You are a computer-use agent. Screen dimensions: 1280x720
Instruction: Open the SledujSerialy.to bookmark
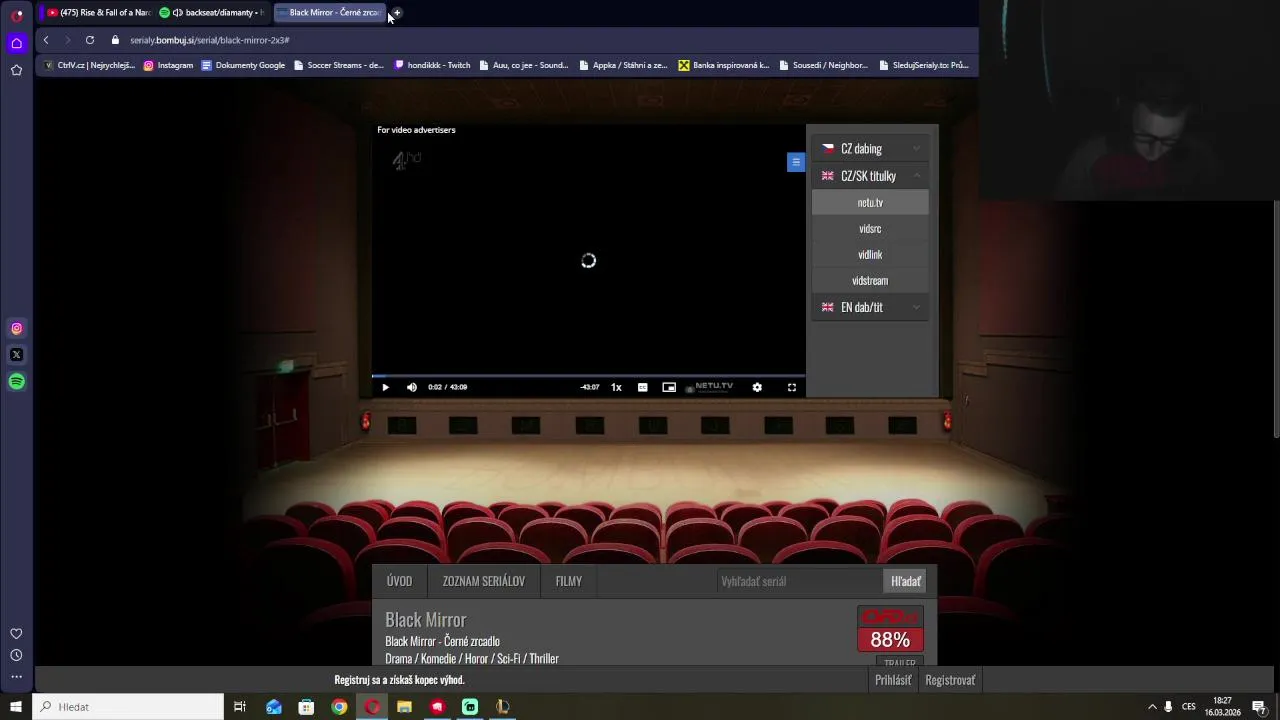tap(924, 65)
